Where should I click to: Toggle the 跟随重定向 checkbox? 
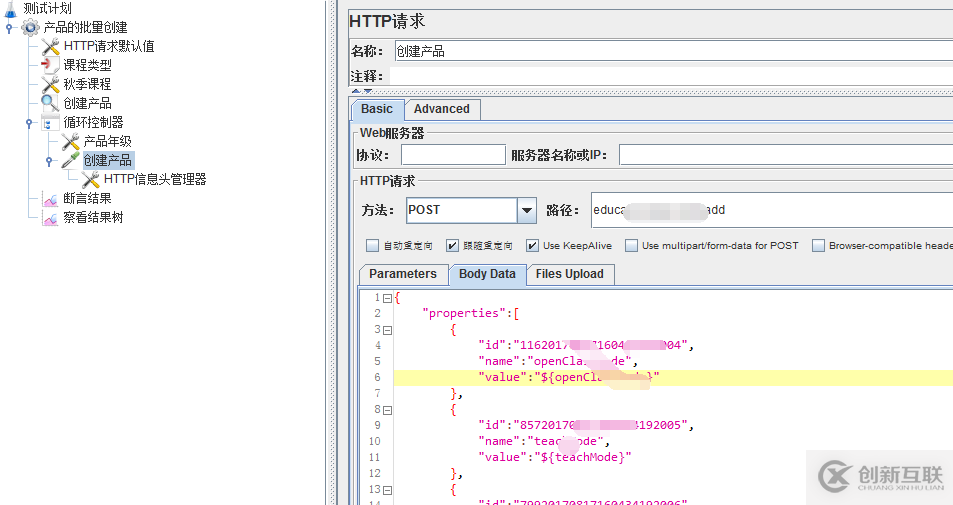[x=452, y=246]
